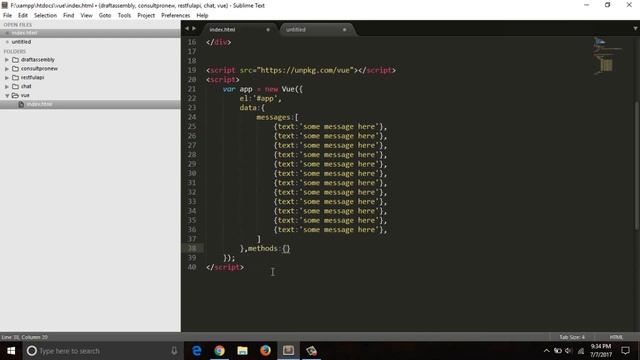Select draftassembly folder in sidebar
640x360 pixels.
coord(38,60)
